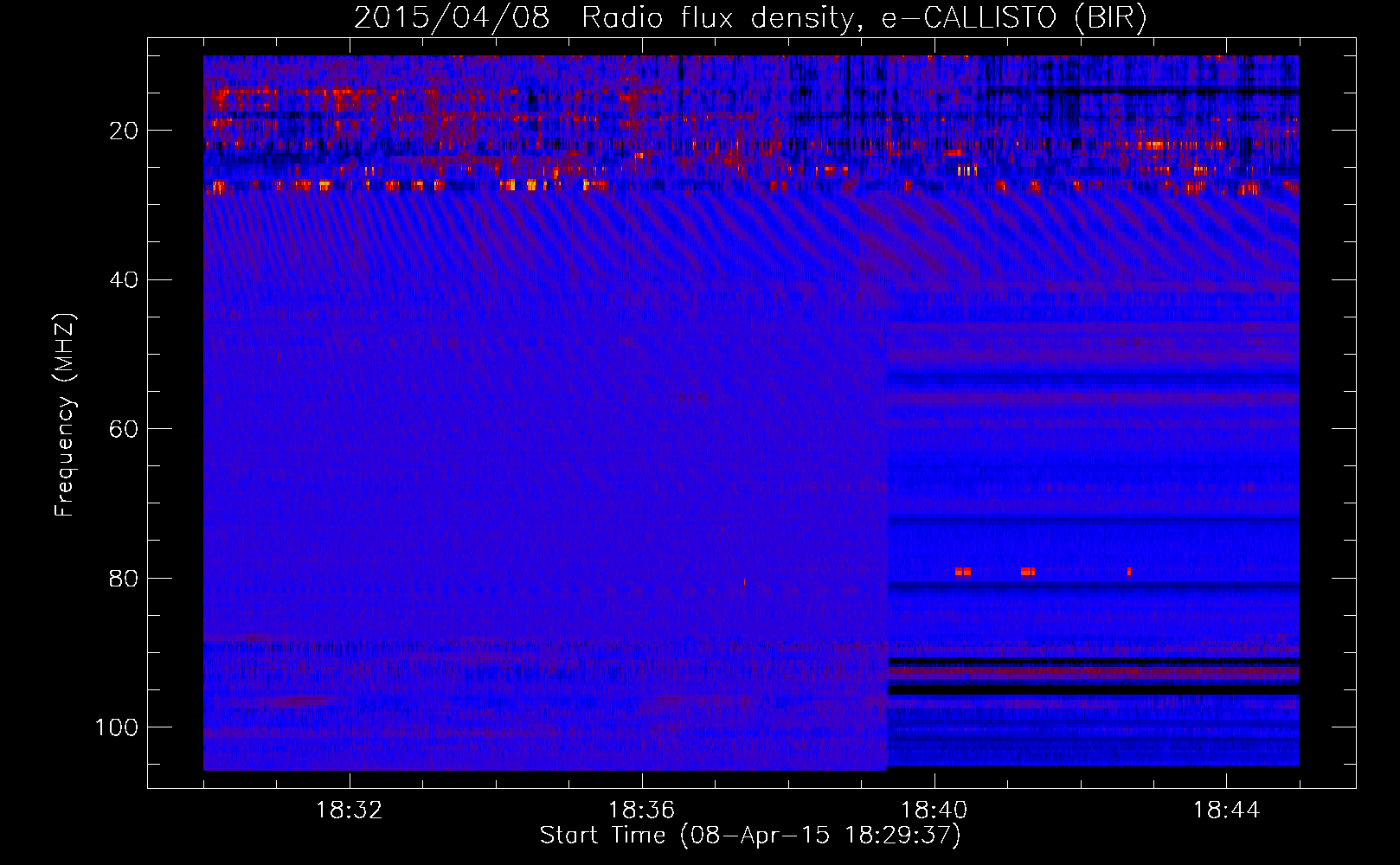1400x865 pixels.
Task: Click the 'Start Time (08-Apr-15 18:29:37)' label
Action: tap(750, 836)
